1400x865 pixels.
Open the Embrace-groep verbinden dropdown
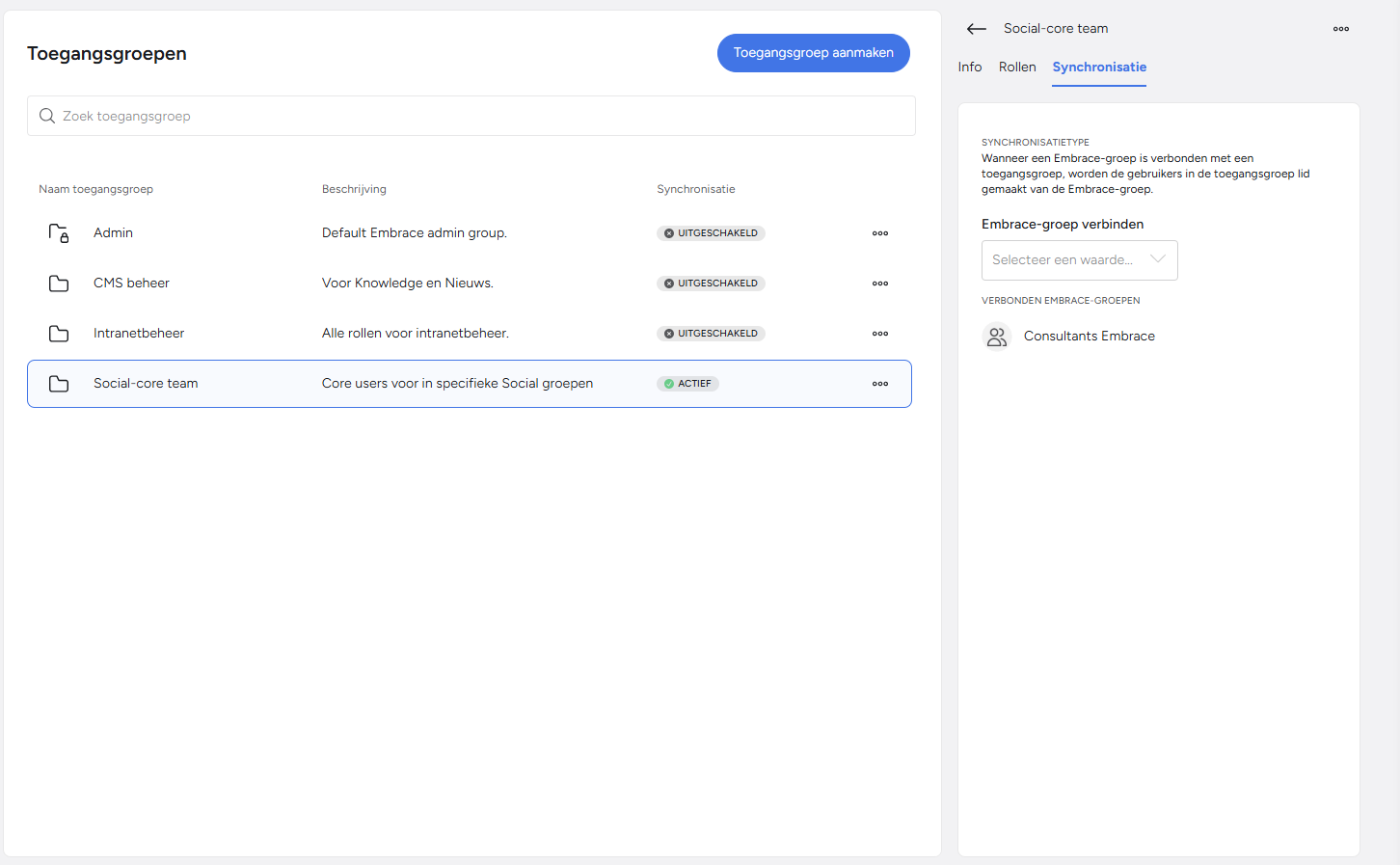pyautogui.click(x=1080, y=260)
